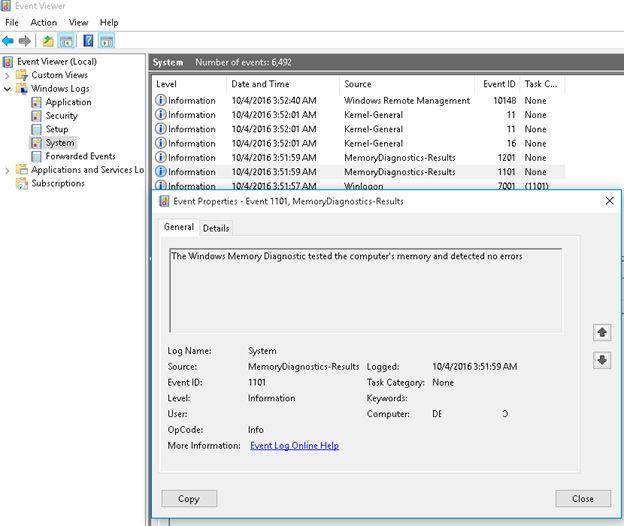Switch to the Details tab
This screenshot has height=526, width=624.
pyautogui.click(x=216, y=228)
